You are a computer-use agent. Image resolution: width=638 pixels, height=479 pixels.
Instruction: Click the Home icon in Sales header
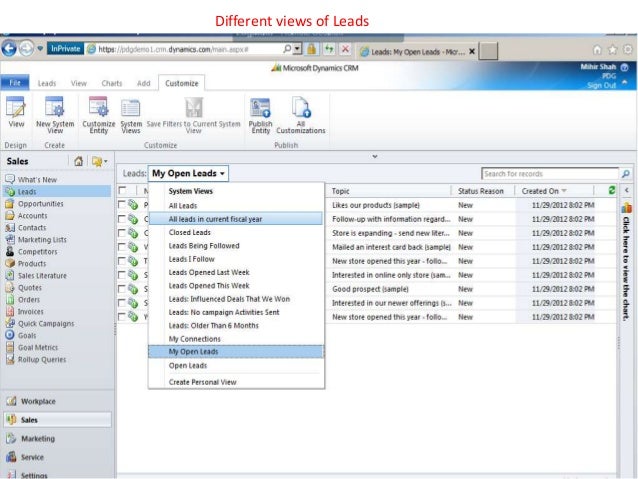tap(79, 161)
